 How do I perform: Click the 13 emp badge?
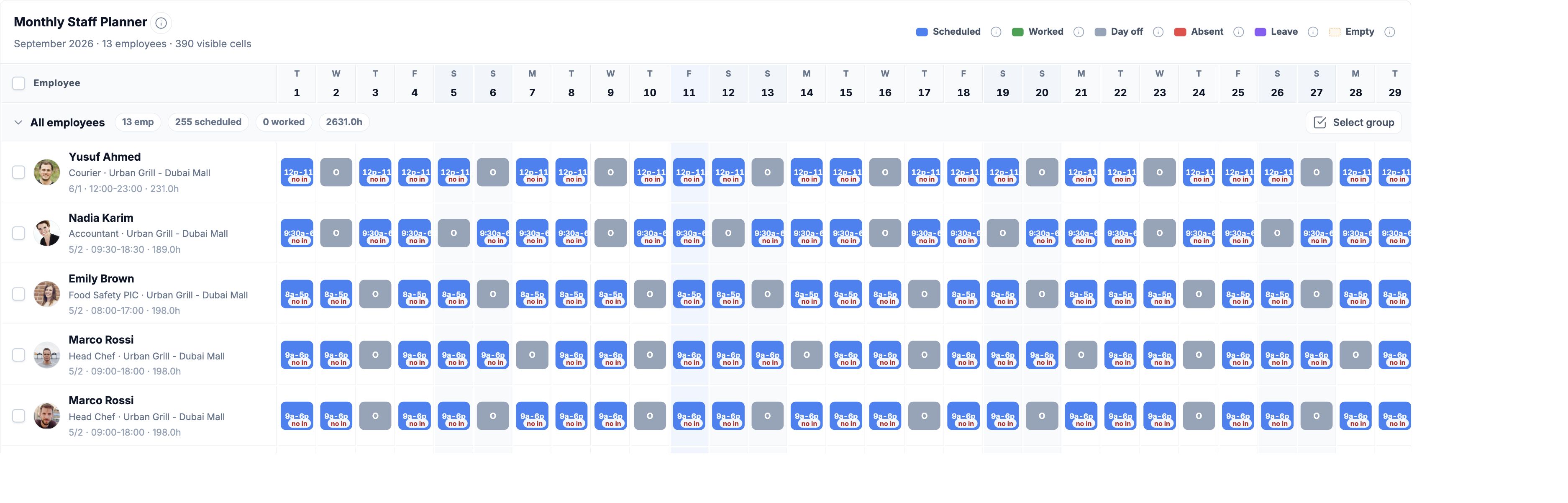pos(138,122)
